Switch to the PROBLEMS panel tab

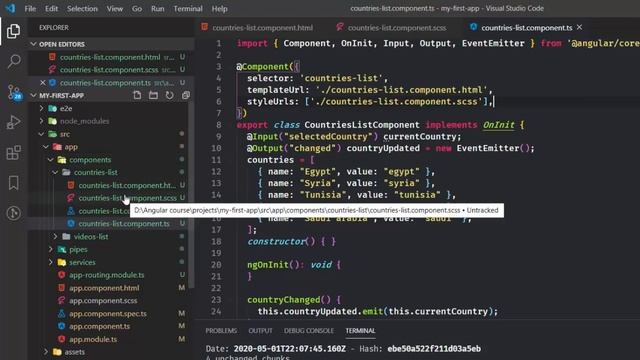[x=221, y=331]
